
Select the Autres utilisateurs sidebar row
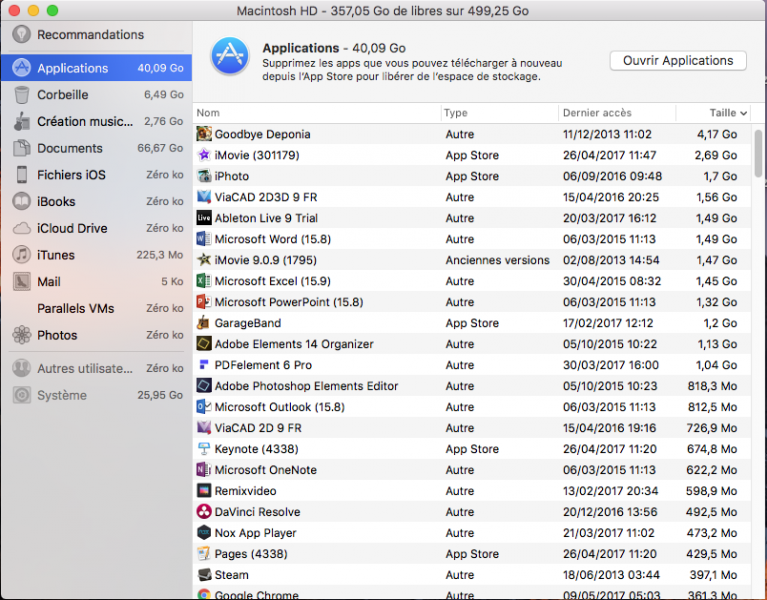pos(96,368)
